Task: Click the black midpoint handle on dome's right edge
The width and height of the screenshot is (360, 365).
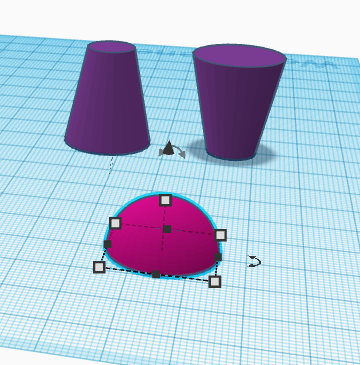Action: (x=218, y=257)
